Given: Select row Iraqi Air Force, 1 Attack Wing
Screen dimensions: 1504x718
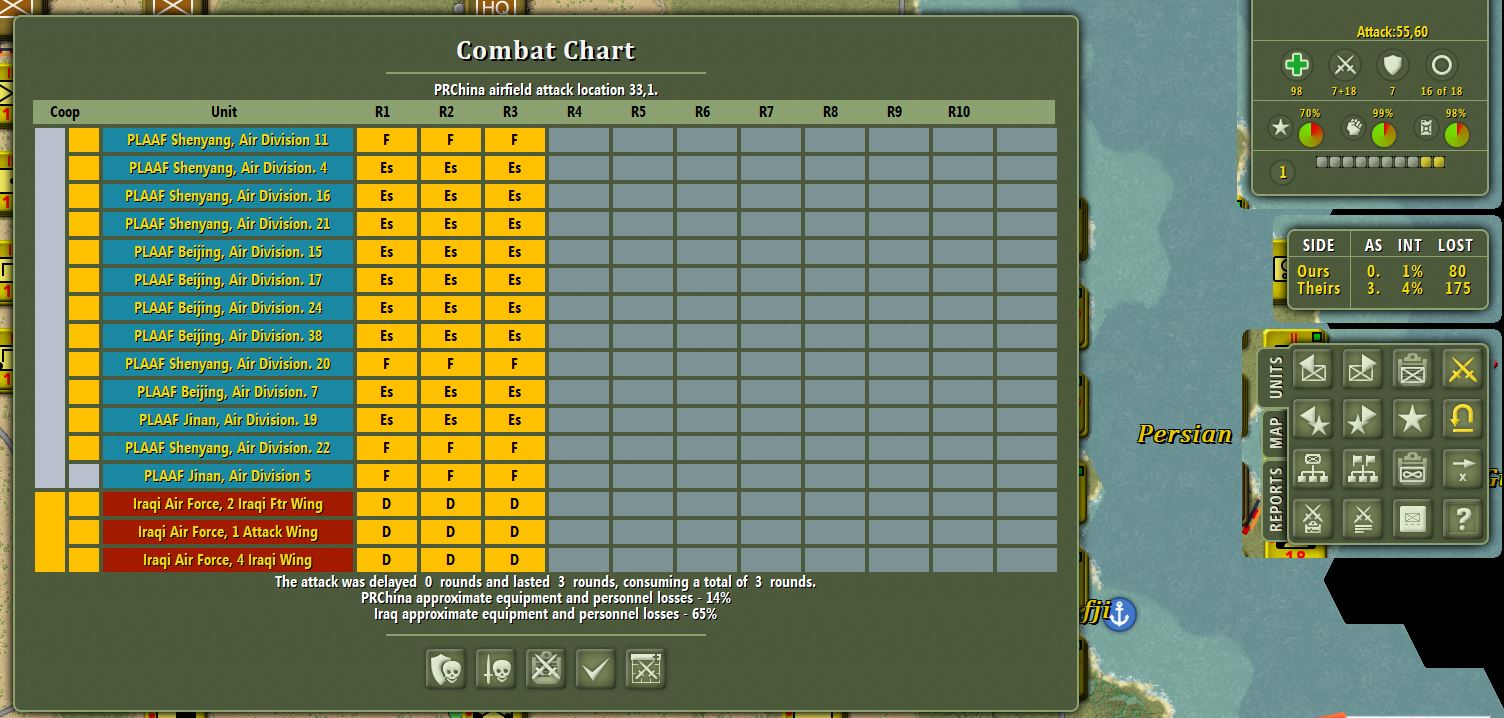Looking at the screenshot, I should 228,532.
